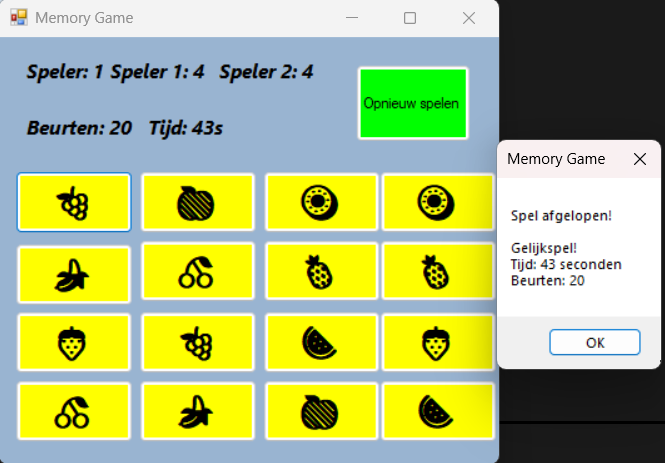Click the 'Speler: 1' current player label

(x=65, y=72)
